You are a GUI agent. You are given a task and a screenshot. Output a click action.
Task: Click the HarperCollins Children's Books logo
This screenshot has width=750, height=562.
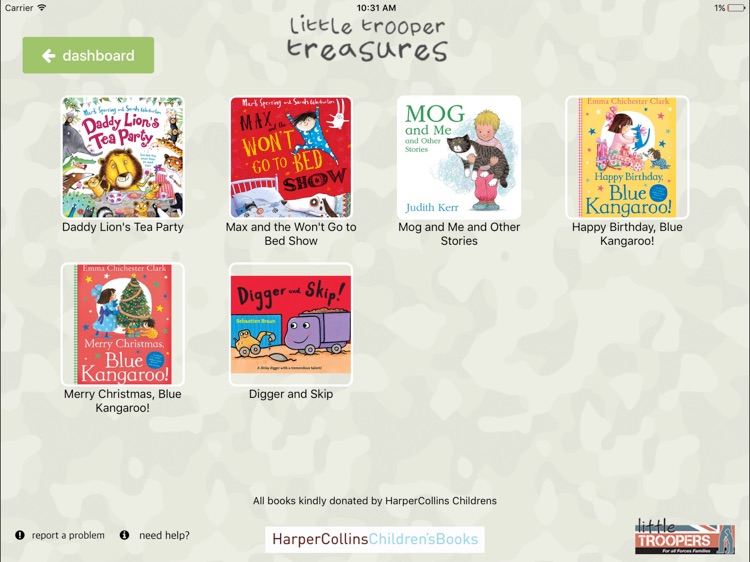tap(375, 539)
